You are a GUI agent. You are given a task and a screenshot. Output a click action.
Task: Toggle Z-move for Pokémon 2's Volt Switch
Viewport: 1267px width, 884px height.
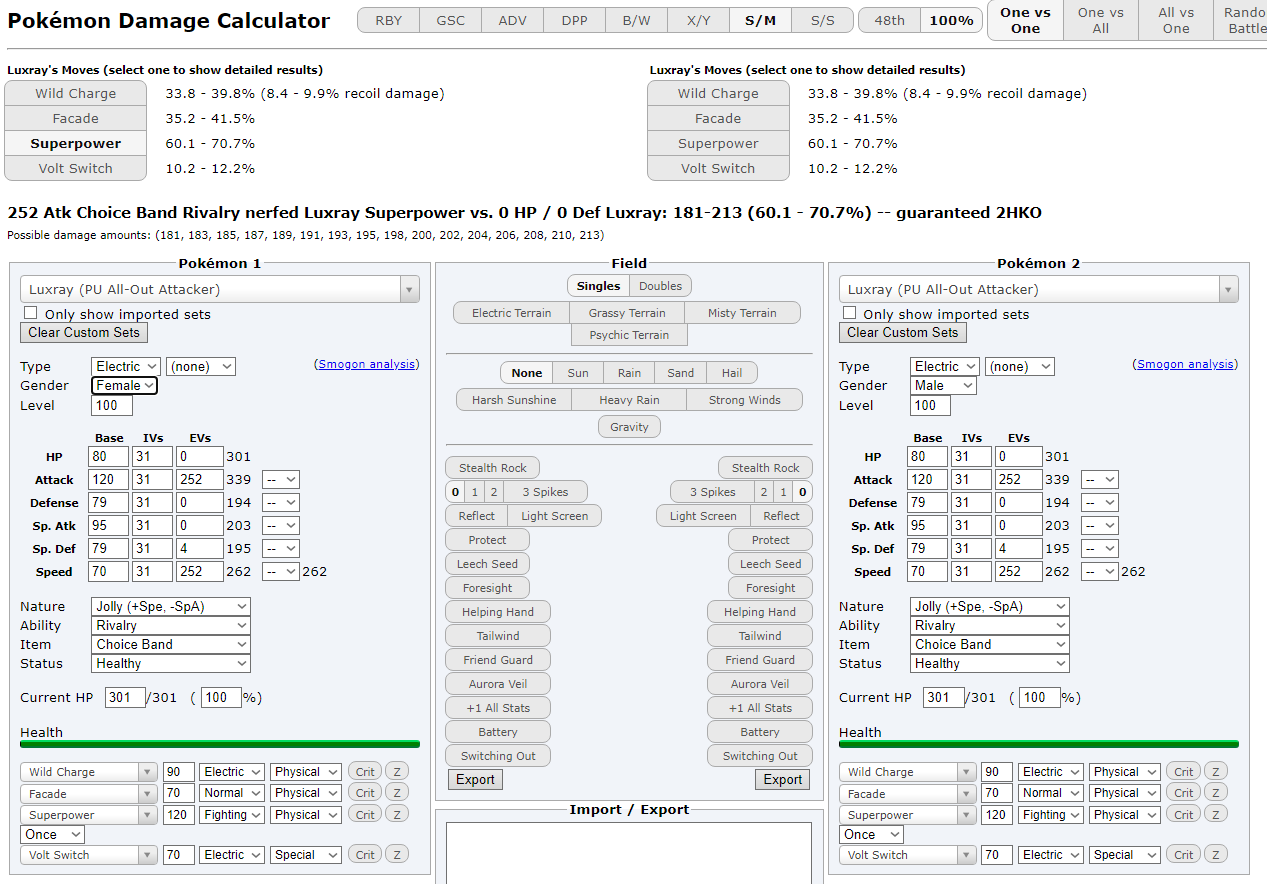click(x=1216, y=855)
